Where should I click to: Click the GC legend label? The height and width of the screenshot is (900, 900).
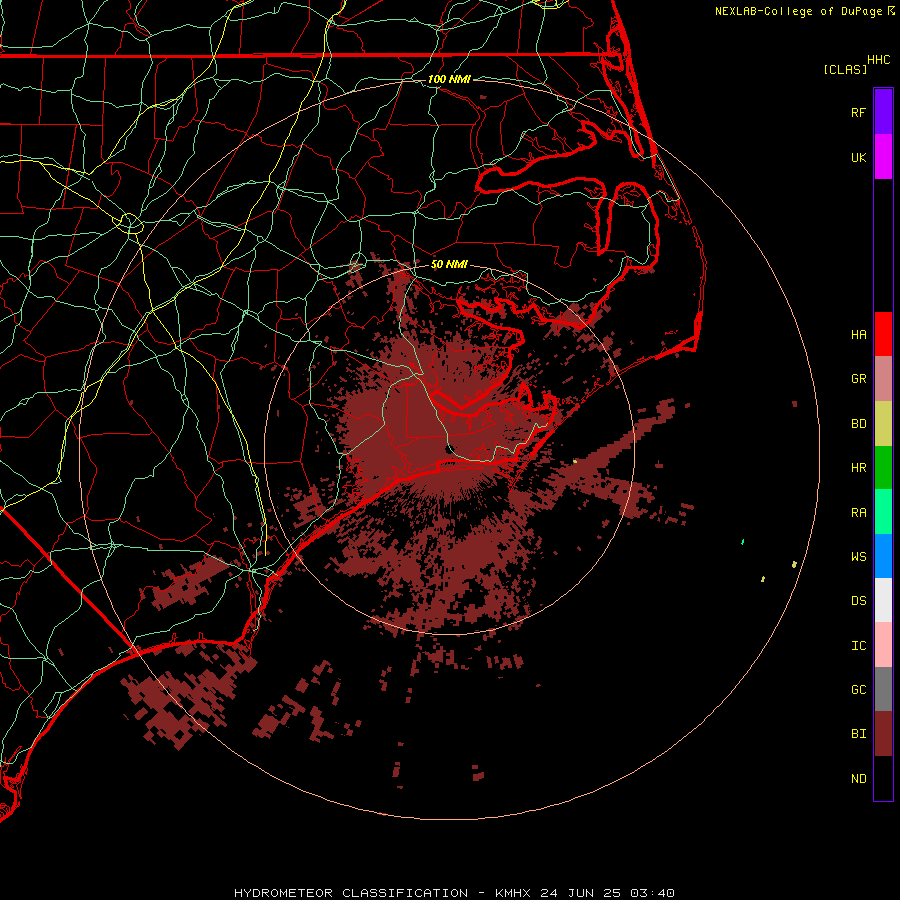tap(858, 689)
